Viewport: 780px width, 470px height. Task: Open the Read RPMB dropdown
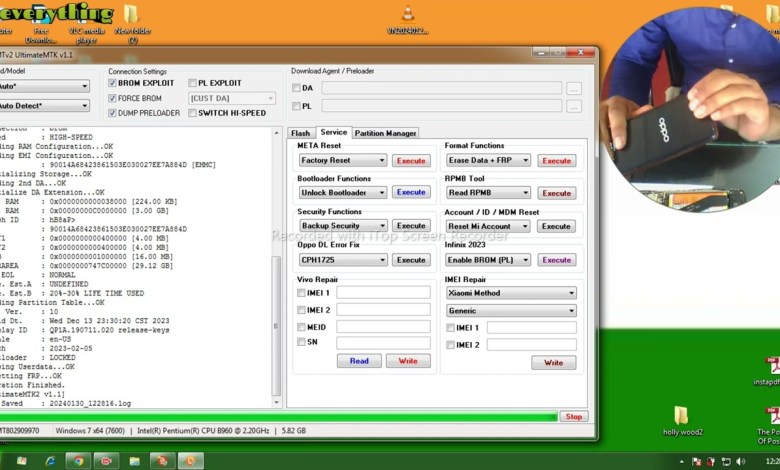(x=488, y=192)
